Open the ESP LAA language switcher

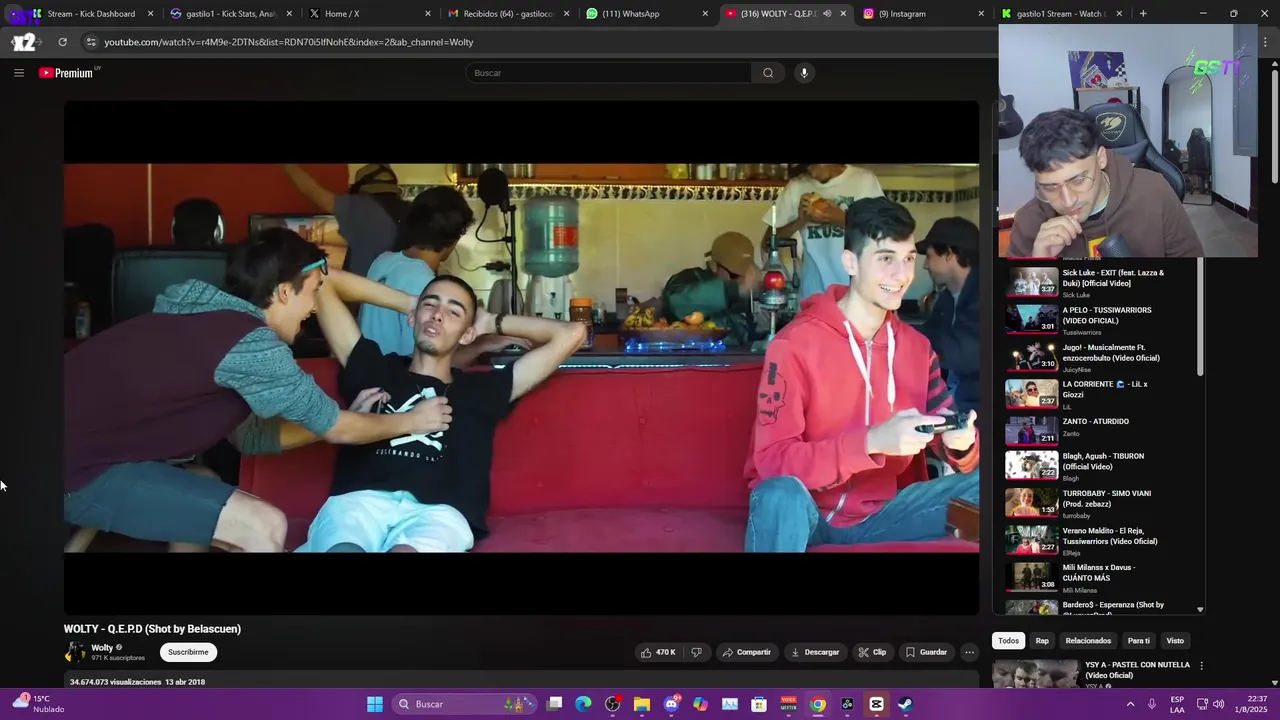coord(1177,704)
